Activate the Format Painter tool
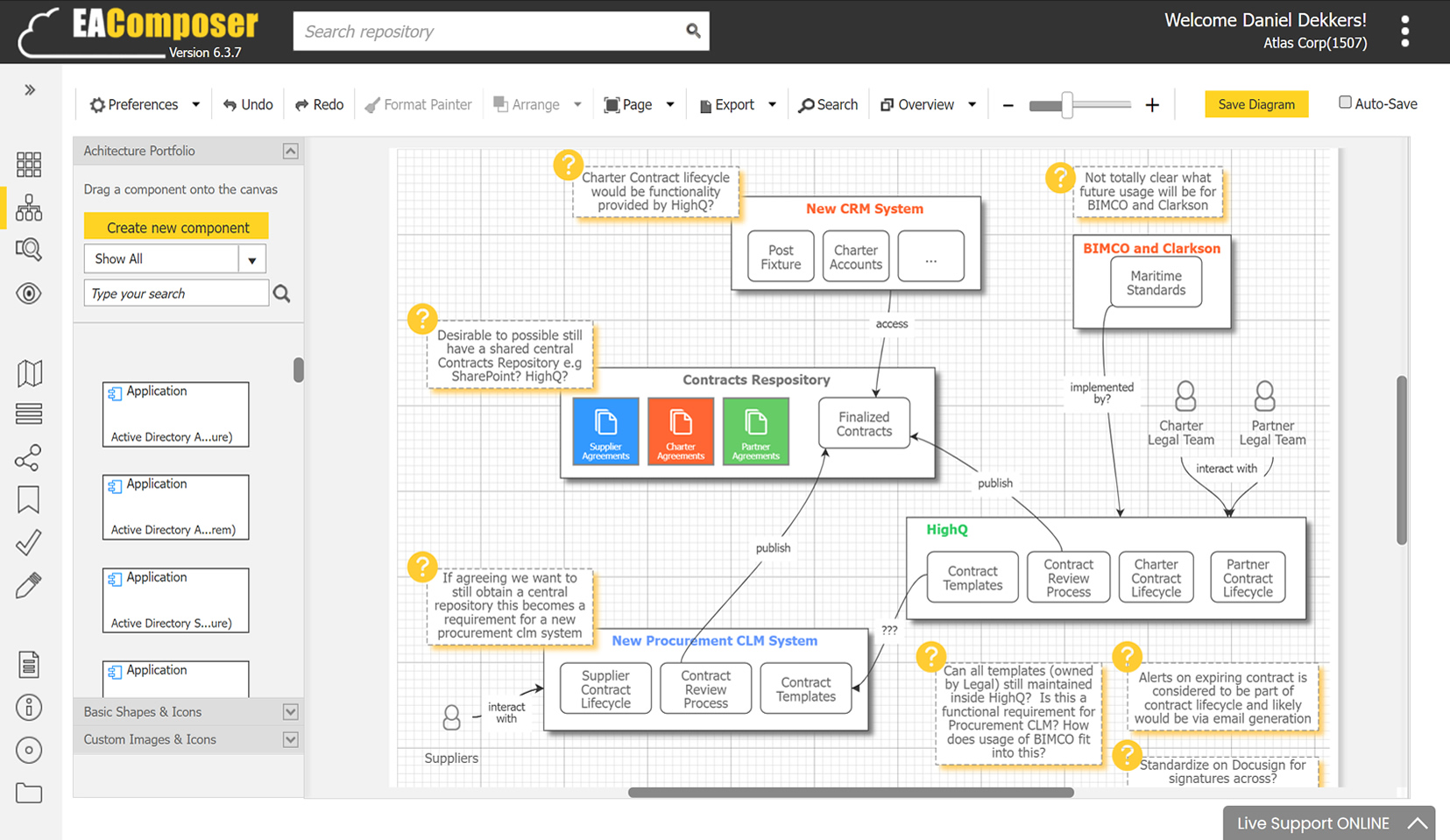Screen dimensions: 1450x840 coord(418,104)
